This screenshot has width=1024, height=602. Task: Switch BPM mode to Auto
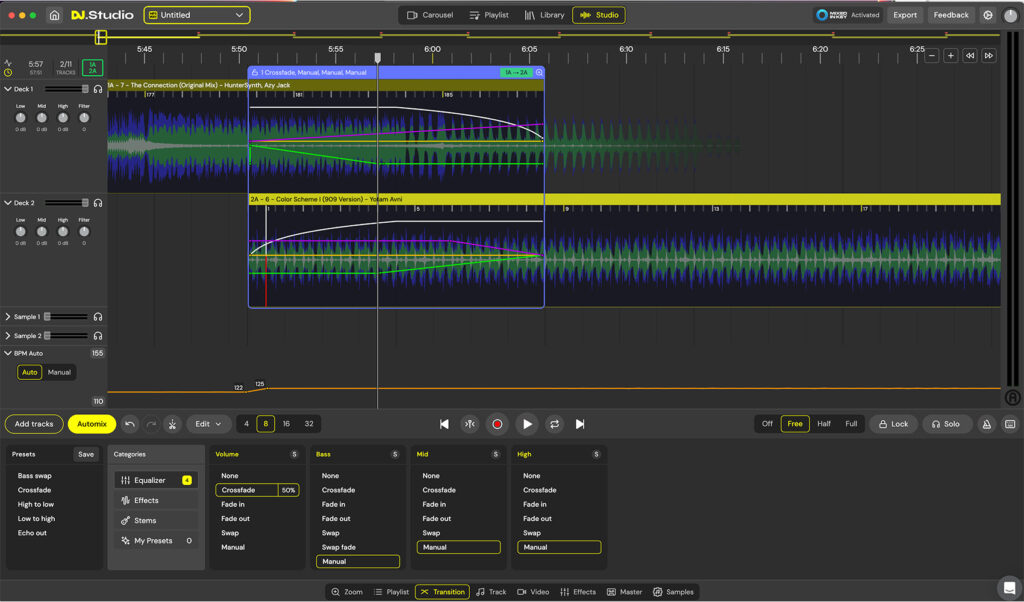click(x=29, y=372)
